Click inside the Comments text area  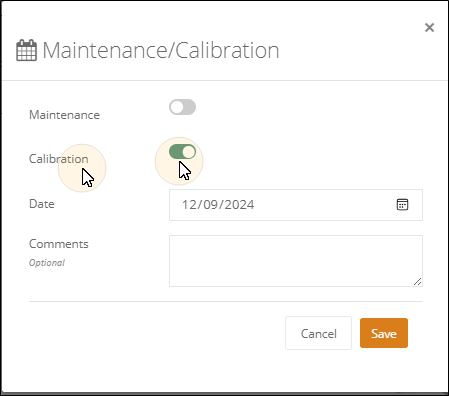(296, 261)
